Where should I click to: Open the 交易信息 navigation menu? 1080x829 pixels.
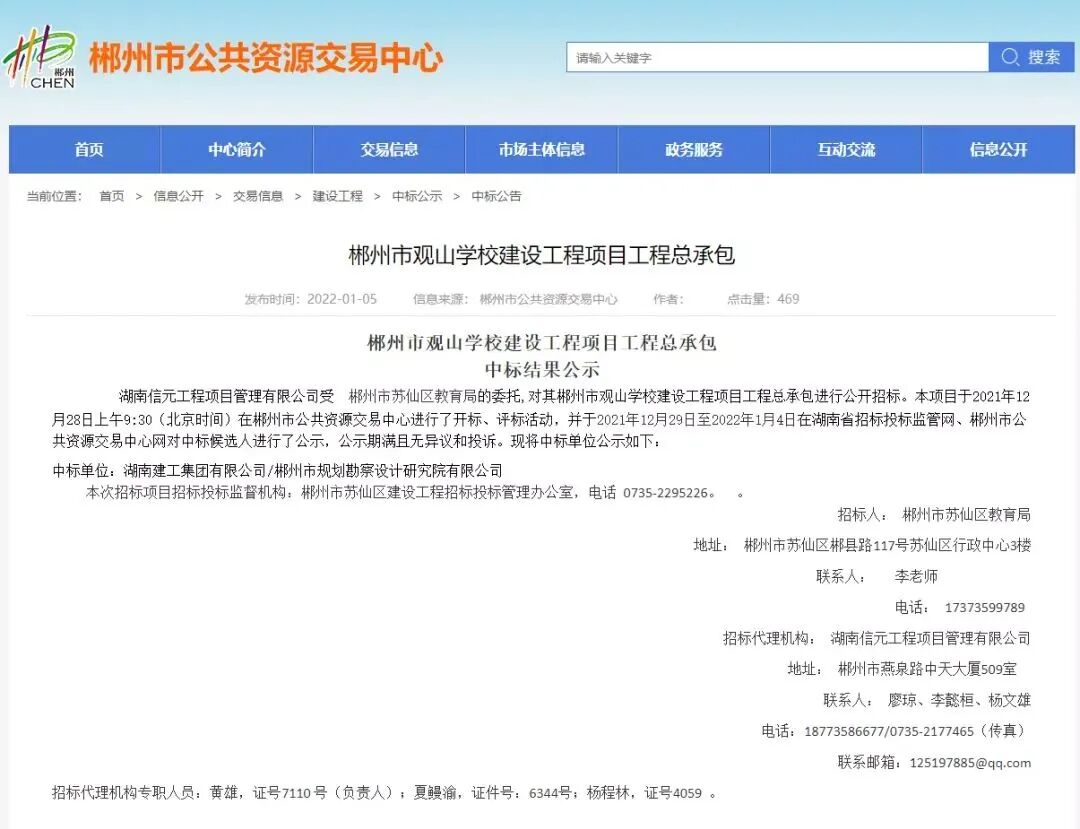388,149
